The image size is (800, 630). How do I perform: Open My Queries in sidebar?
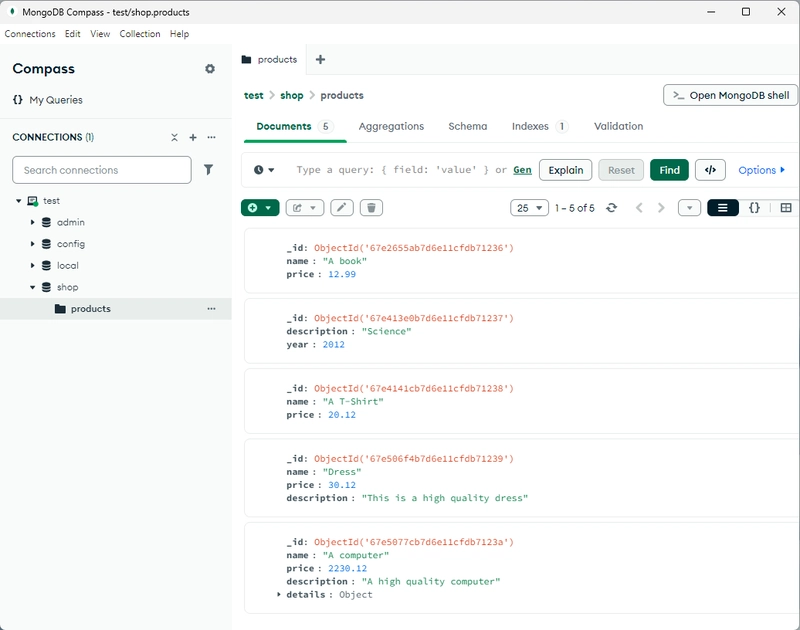[x=47, y=100]
